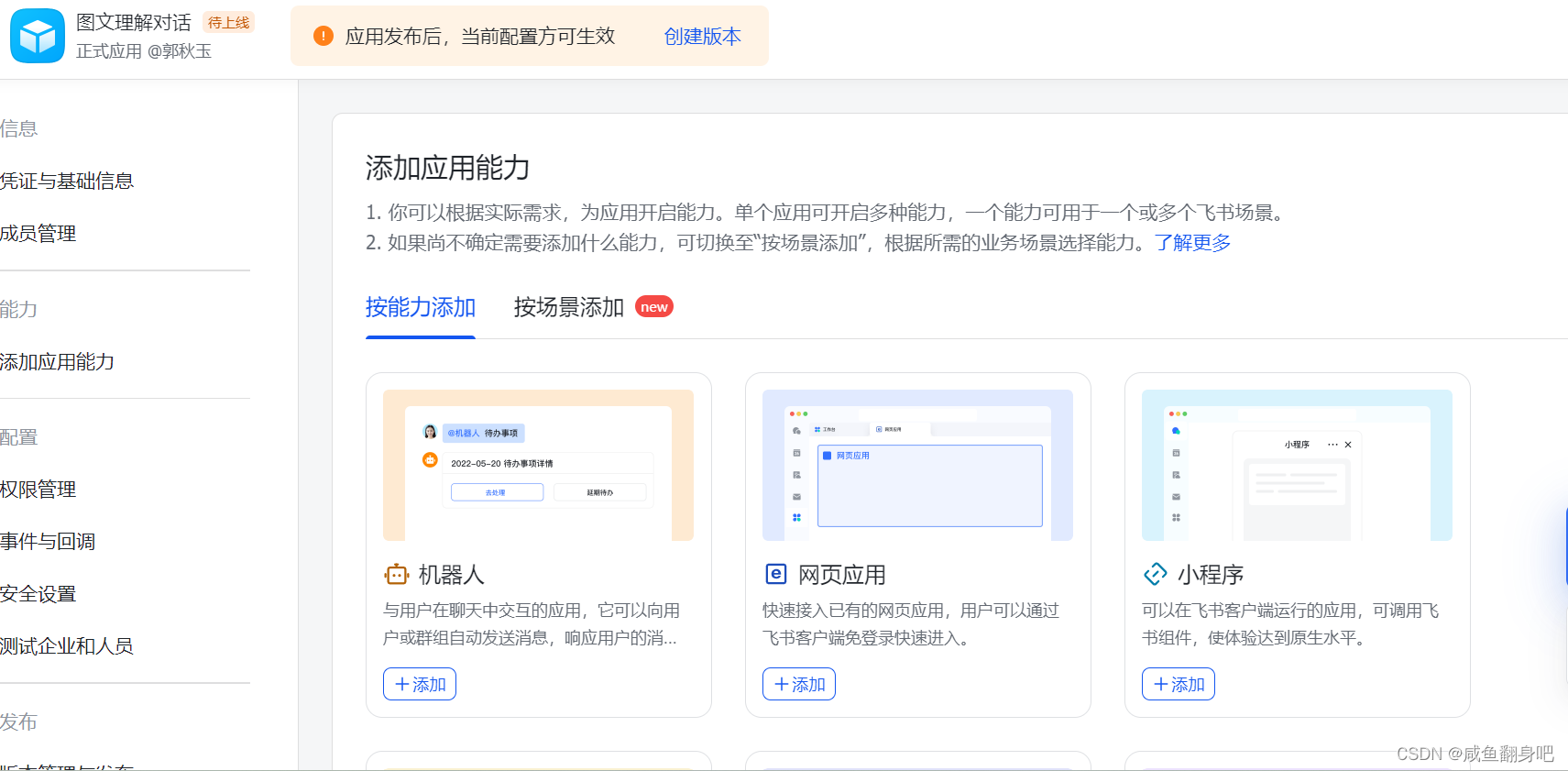The height and width of the screenshot is (771, 1568).
Task: Select 添加应用能力 in sidebar
Action: point(58,361)
